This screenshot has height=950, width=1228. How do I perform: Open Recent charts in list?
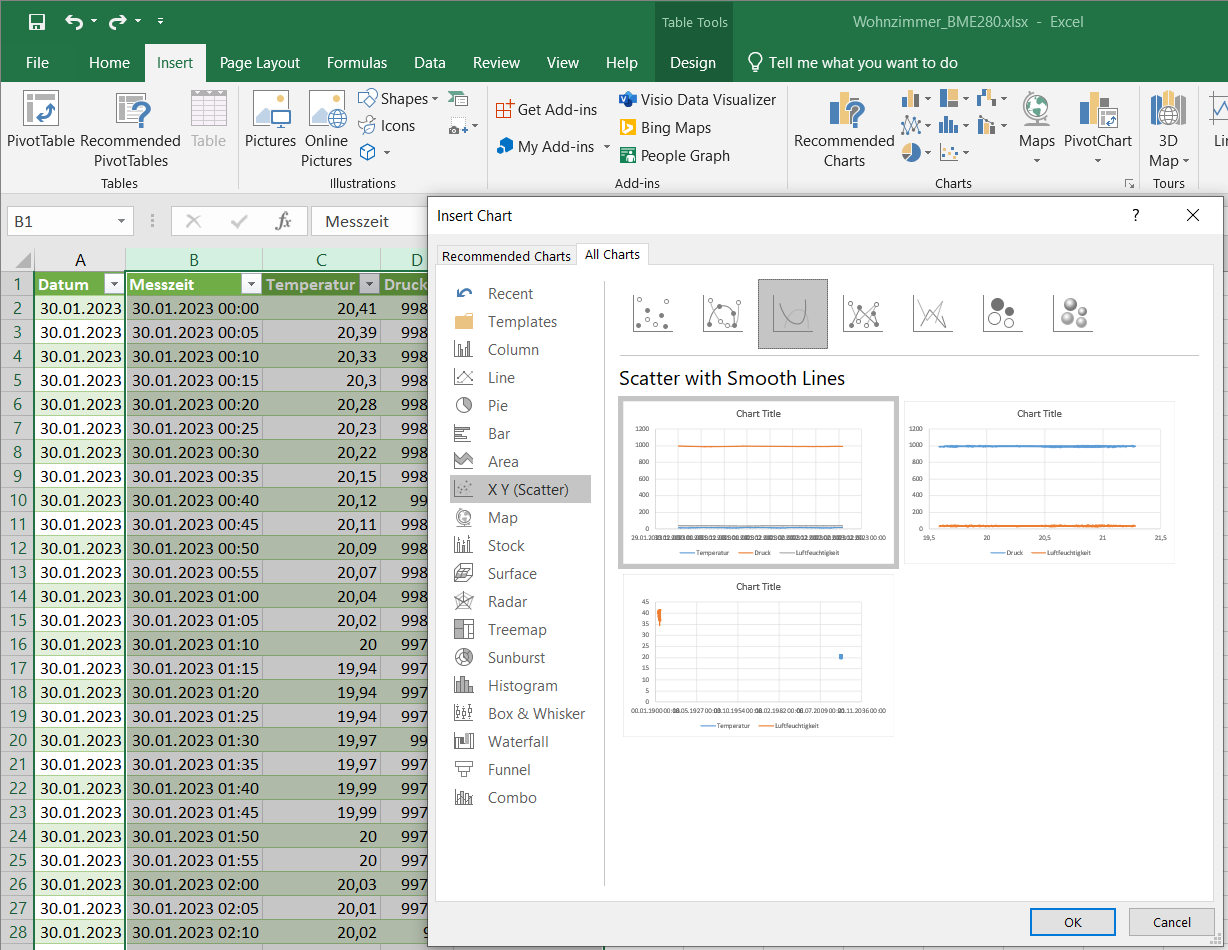click(520, 293)
